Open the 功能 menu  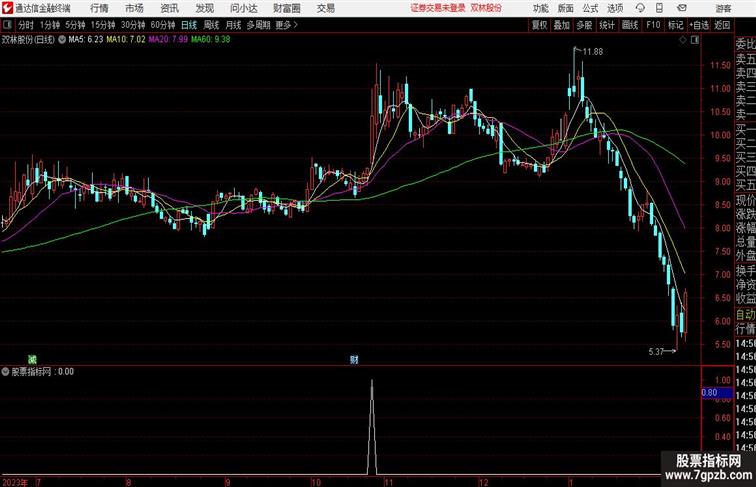point(540,8)
